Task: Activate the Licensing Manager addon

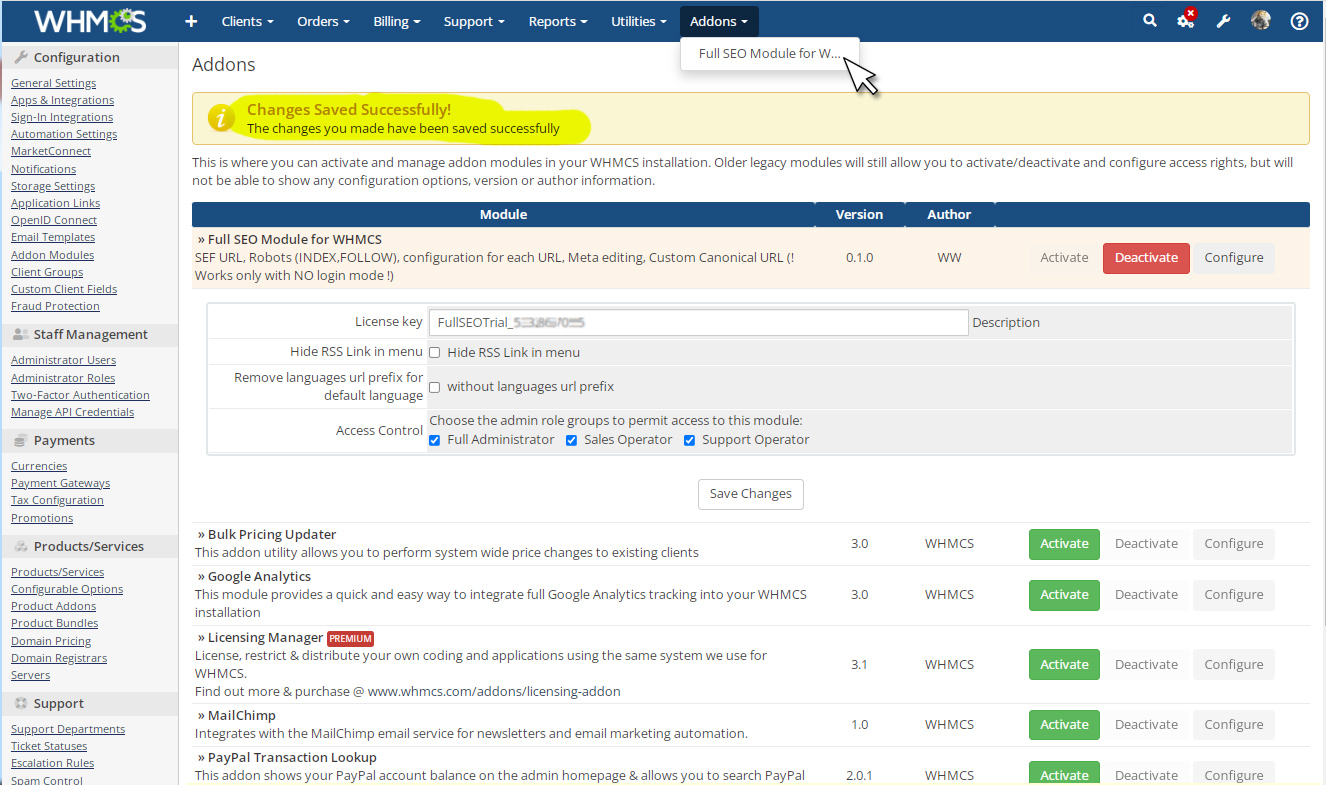Action: coord(1064,665)
